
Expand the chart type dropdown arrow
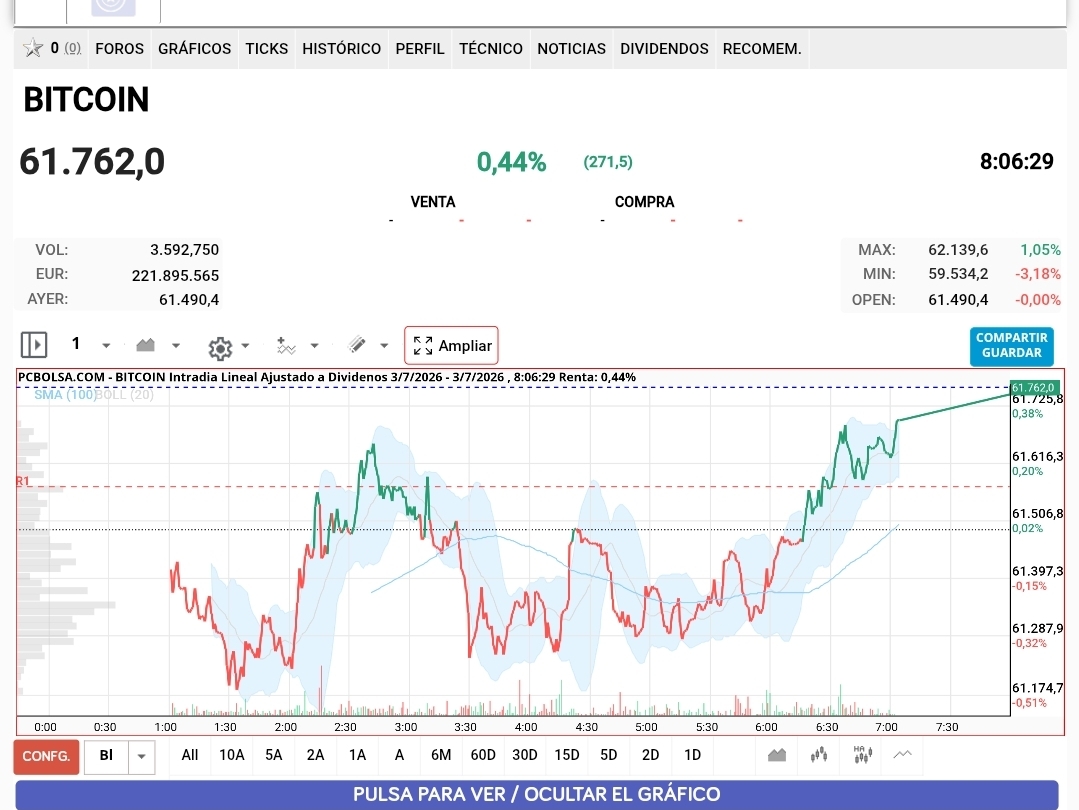(176, 345)
